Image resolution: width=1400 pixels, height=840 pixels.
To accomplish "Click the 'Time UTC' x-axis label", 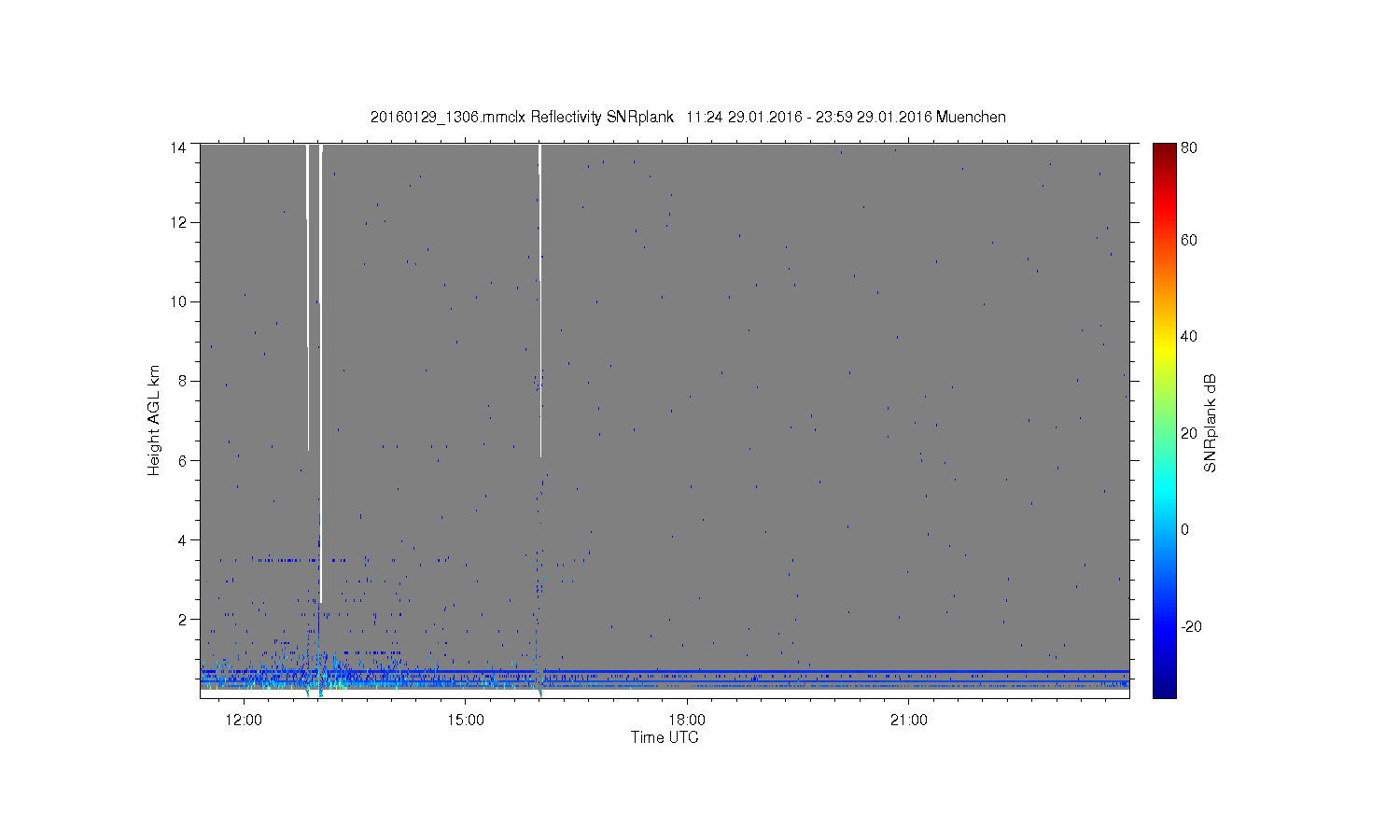I will [665, 737].
